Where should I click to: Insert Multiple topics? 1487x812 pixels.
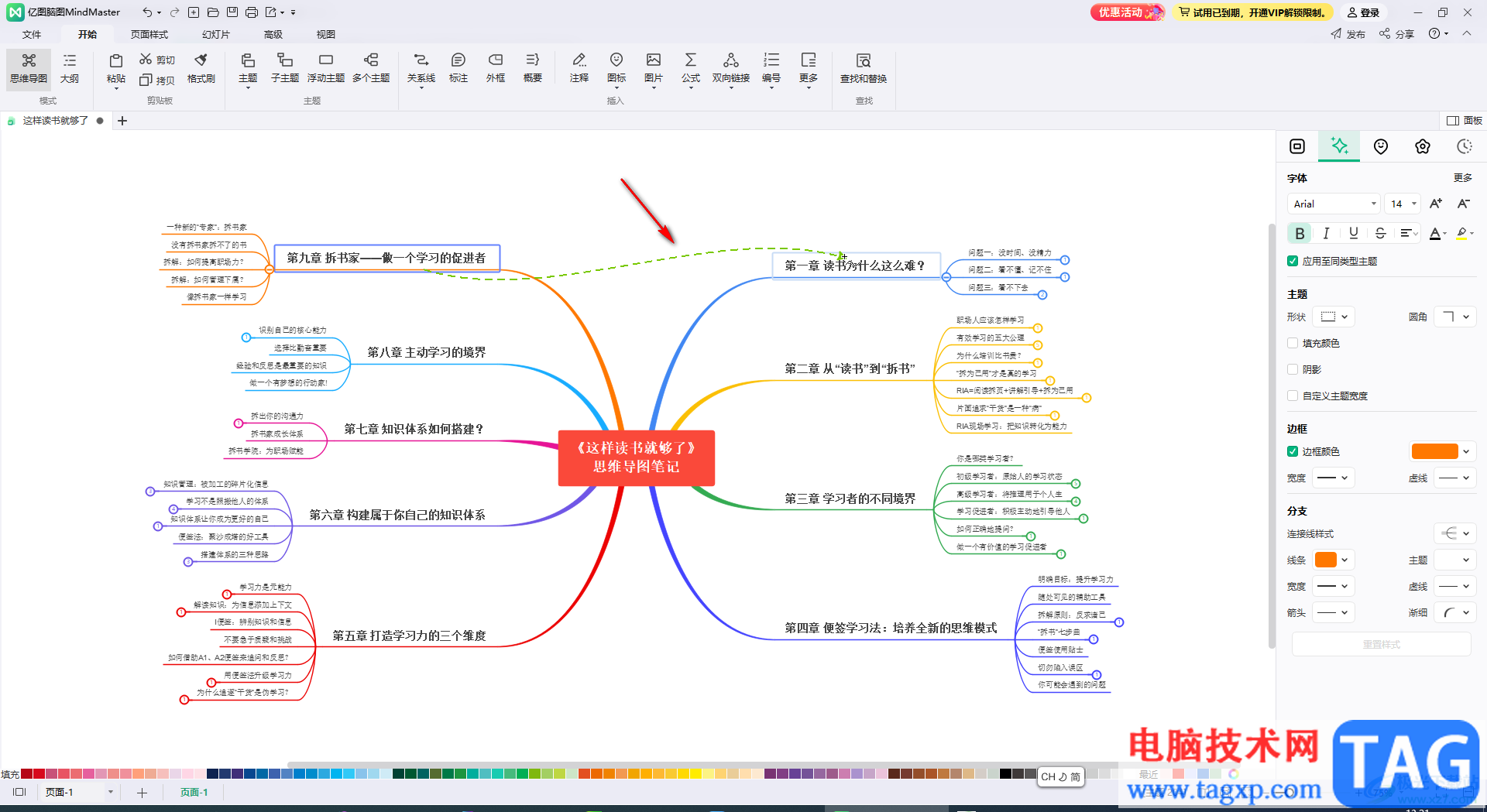pos(371,69)
